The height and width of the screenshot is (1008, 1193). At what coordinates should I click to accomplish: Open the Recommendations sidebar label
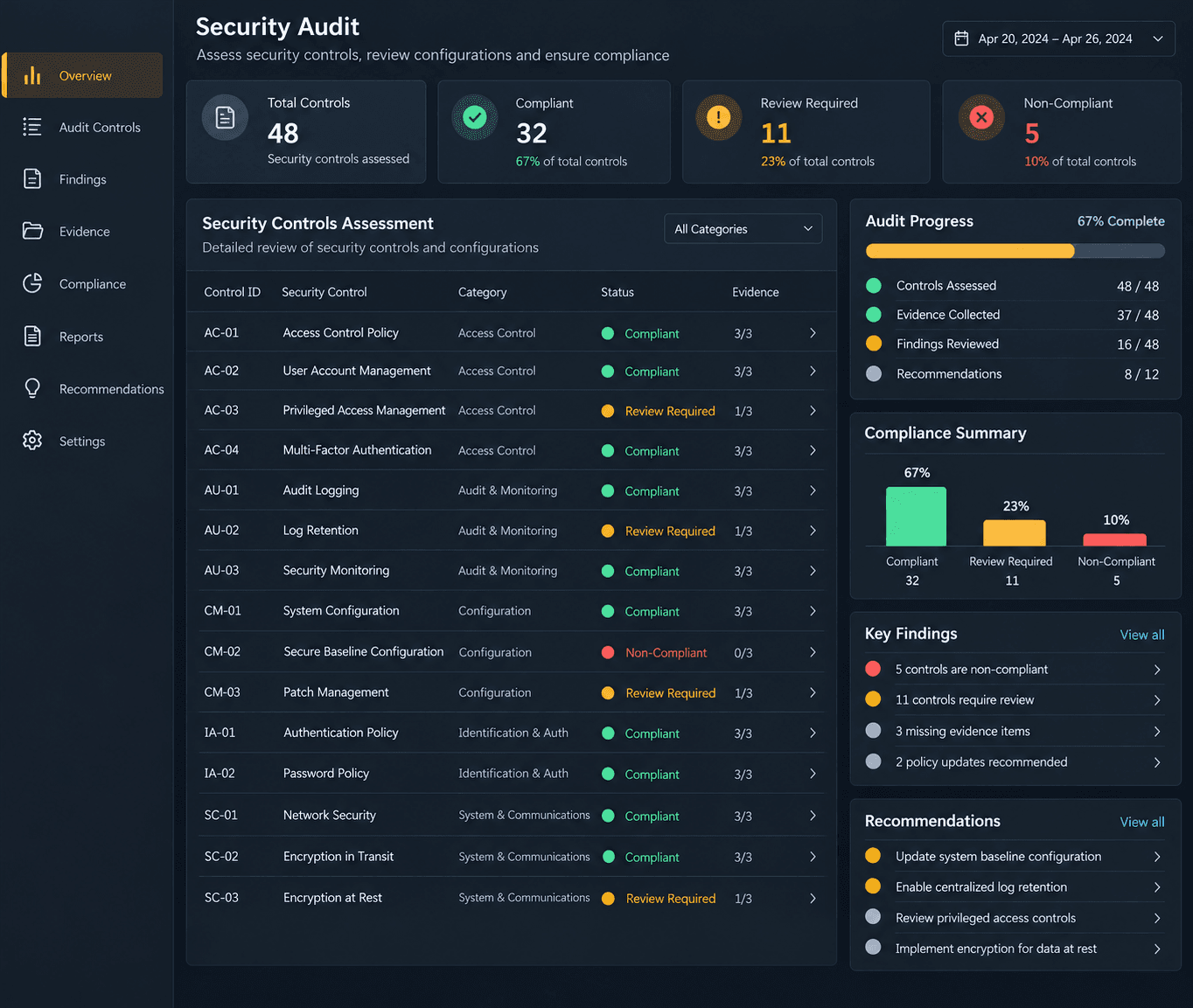click(x=112, y=389)
